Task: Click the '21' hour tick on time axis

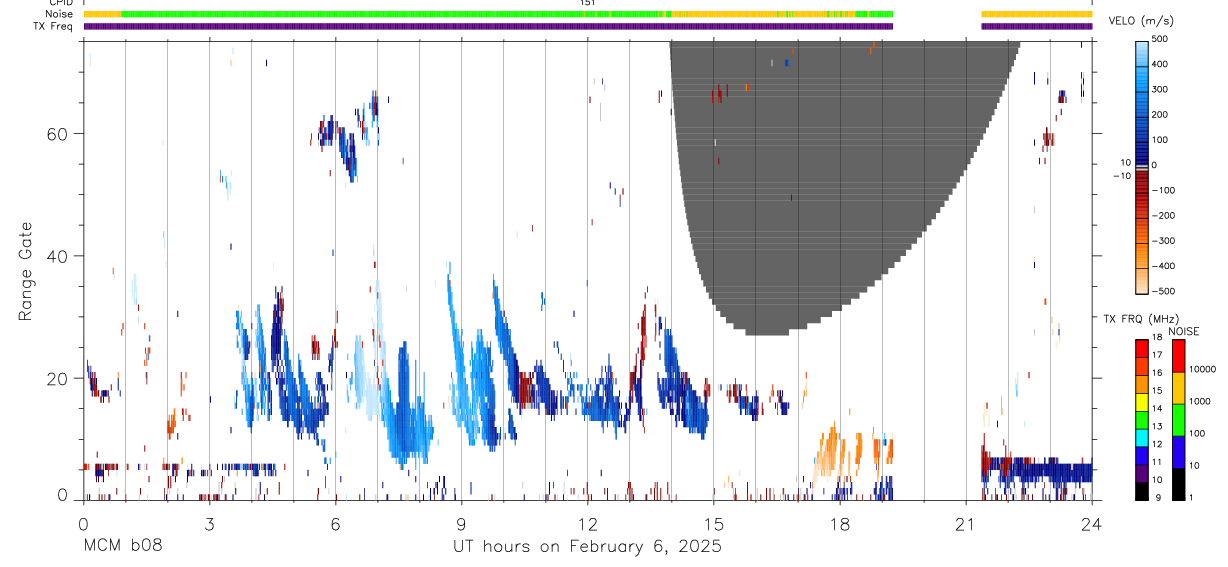Action: (x=966, y=524)
